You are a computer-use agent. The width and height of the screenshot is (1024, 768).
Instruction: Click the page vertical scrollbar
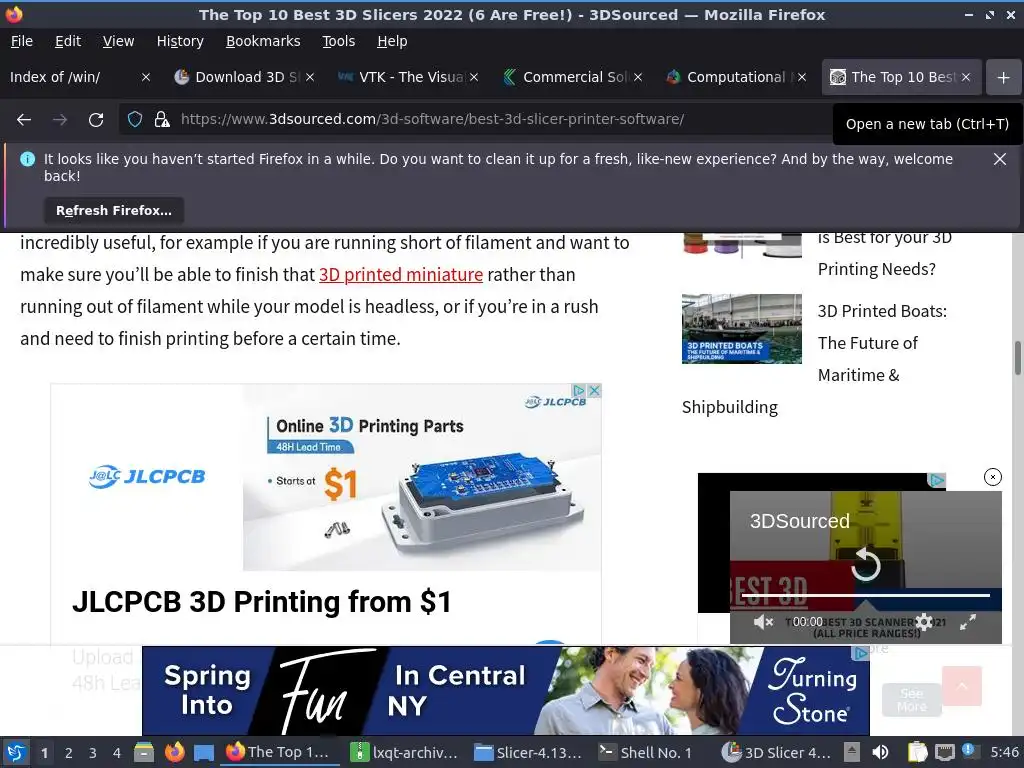click(1017, 358)
